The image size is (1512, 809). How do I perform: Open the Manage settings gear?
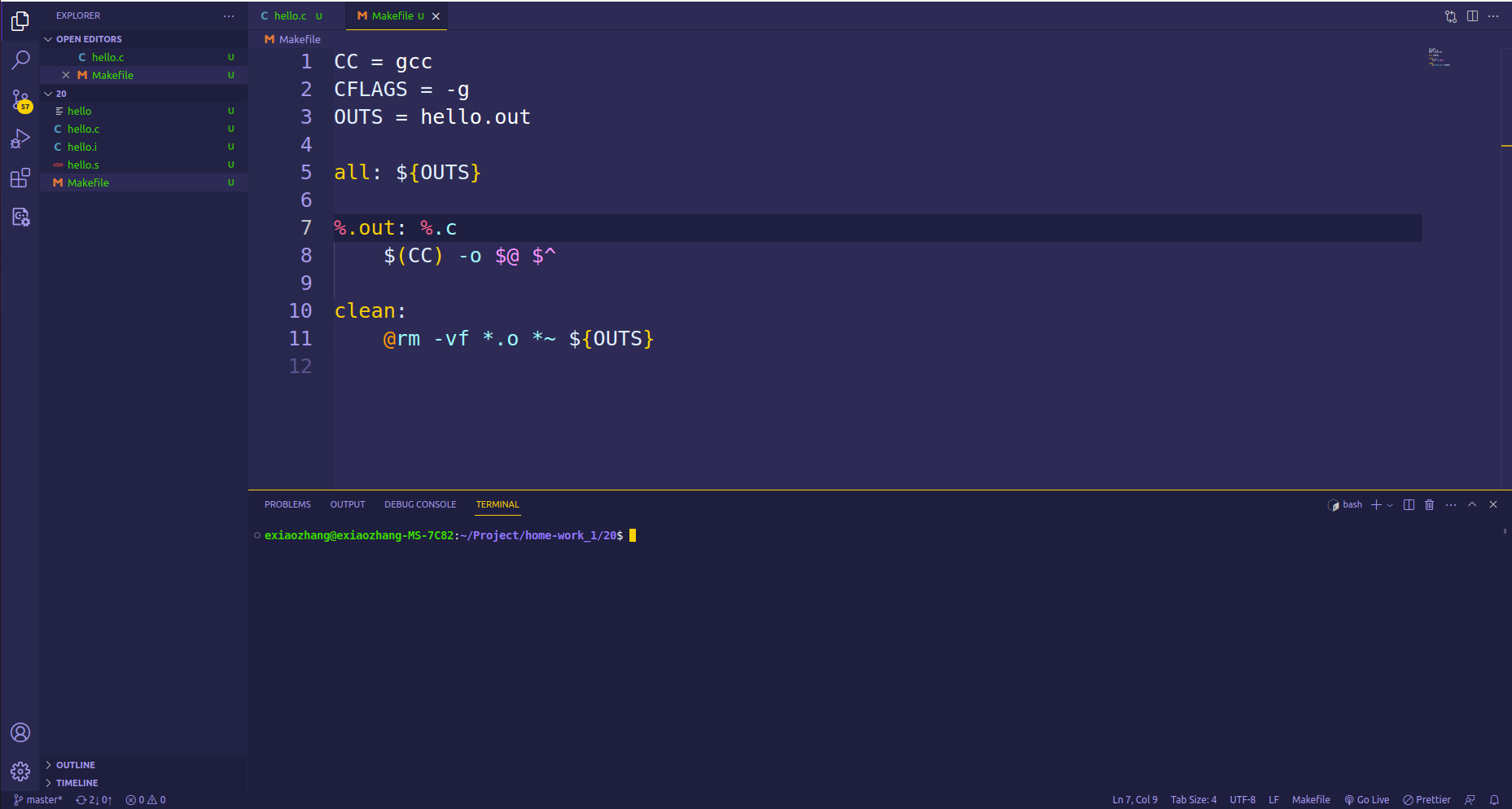pos(20,771)
